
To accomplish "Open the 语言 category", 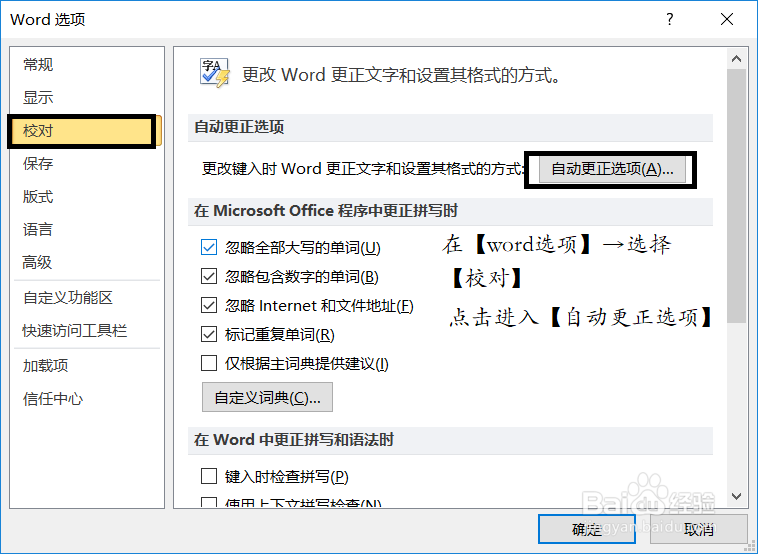I will 38,229.
